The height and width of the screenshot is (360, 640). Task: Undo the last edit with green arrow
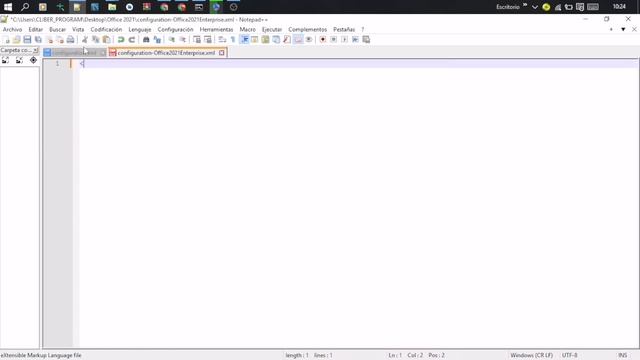(121, 40)
